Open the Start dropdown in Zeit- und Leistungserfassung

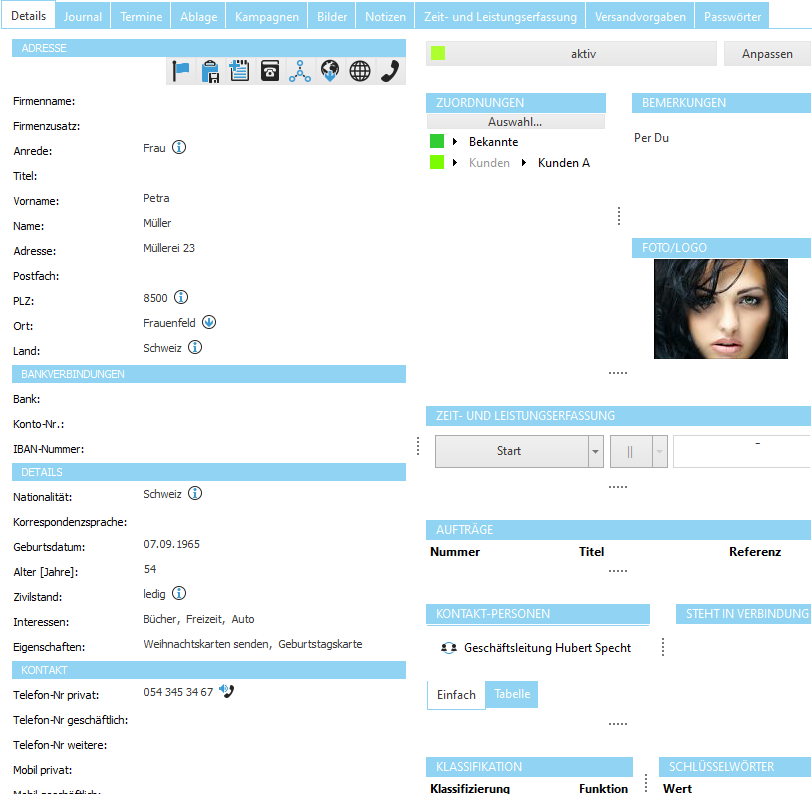click(597, 451)
